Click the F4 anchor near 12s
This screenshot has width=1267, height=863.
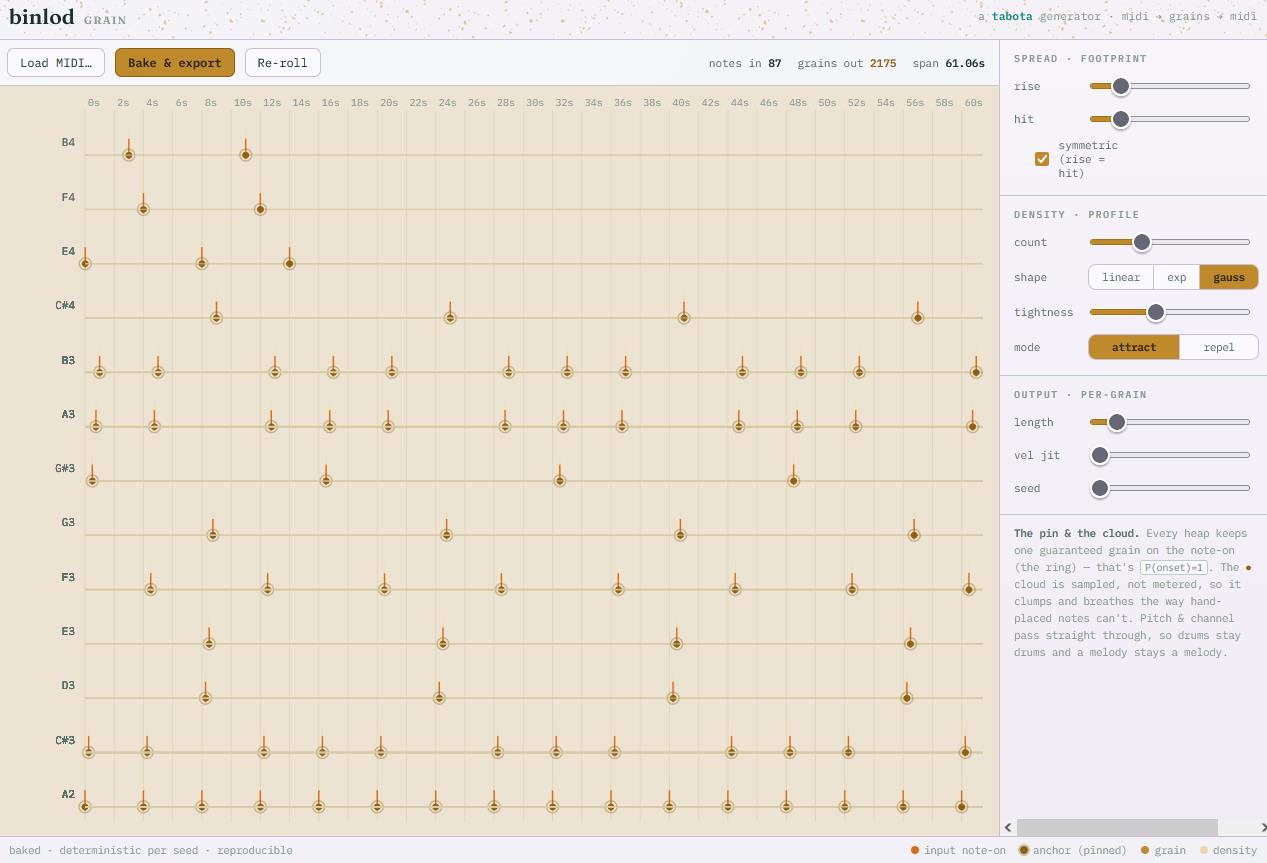(x=261, y=209)
